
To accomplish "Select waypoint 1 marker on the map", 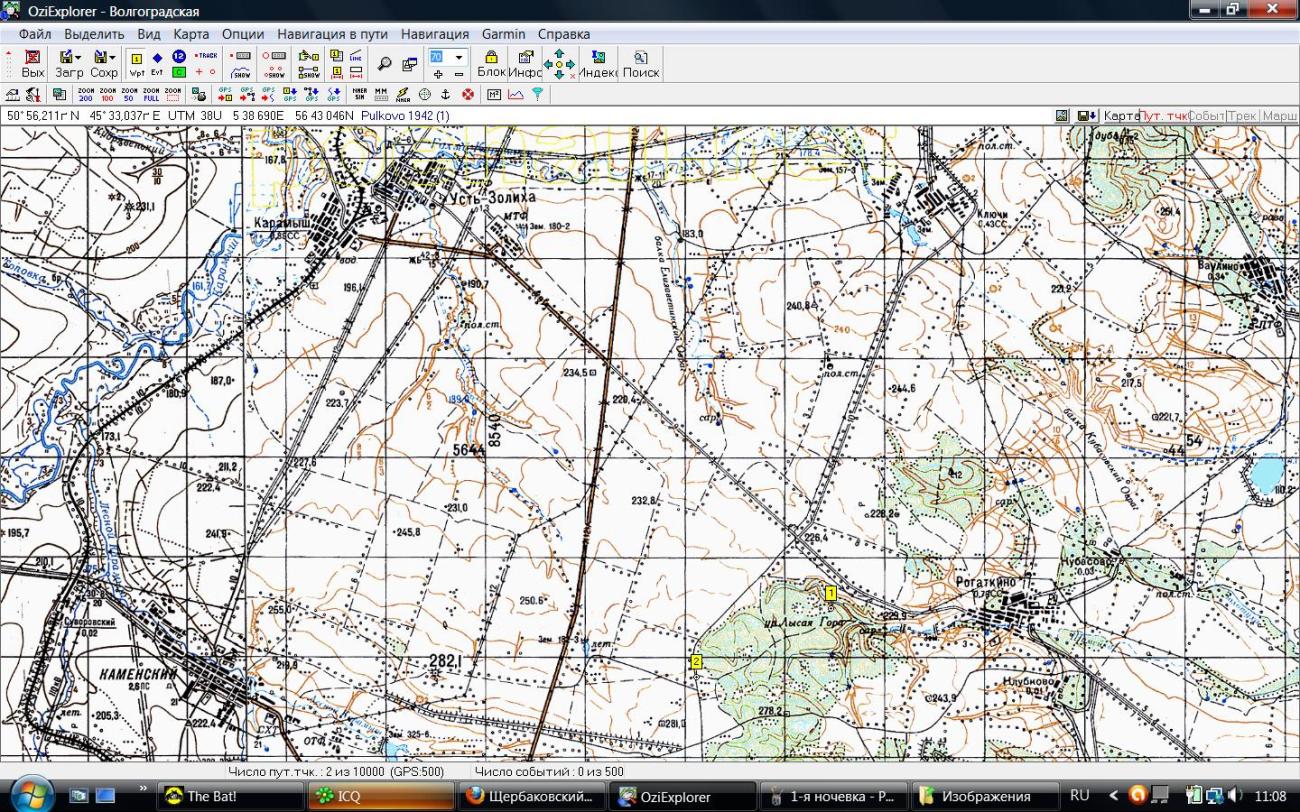I will click(x=830, y=593).
